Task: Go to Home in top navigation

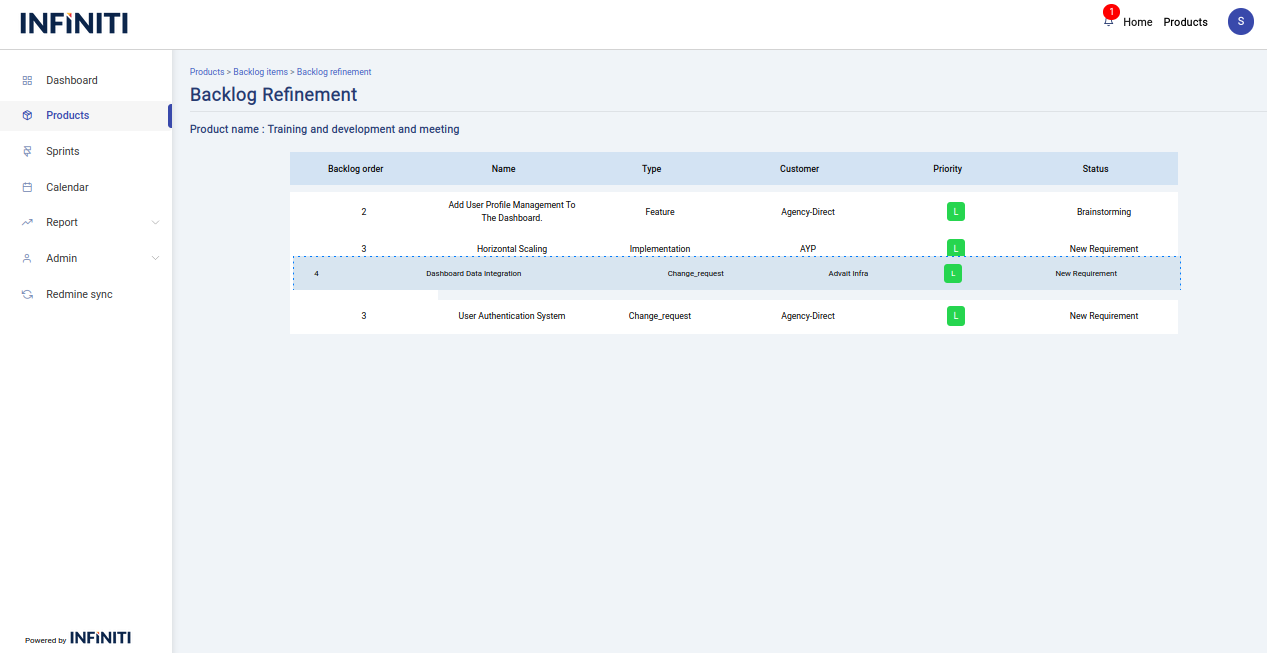Action: (x=1137, y=22)
